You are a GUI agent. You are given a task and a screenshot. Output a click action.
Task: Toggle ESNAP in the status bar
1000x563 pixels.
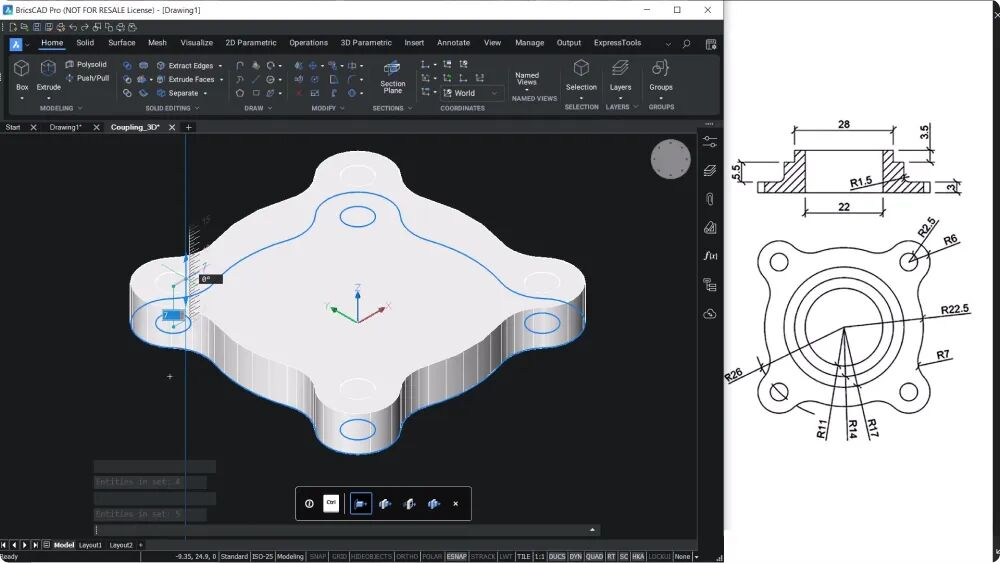(456, 557)
